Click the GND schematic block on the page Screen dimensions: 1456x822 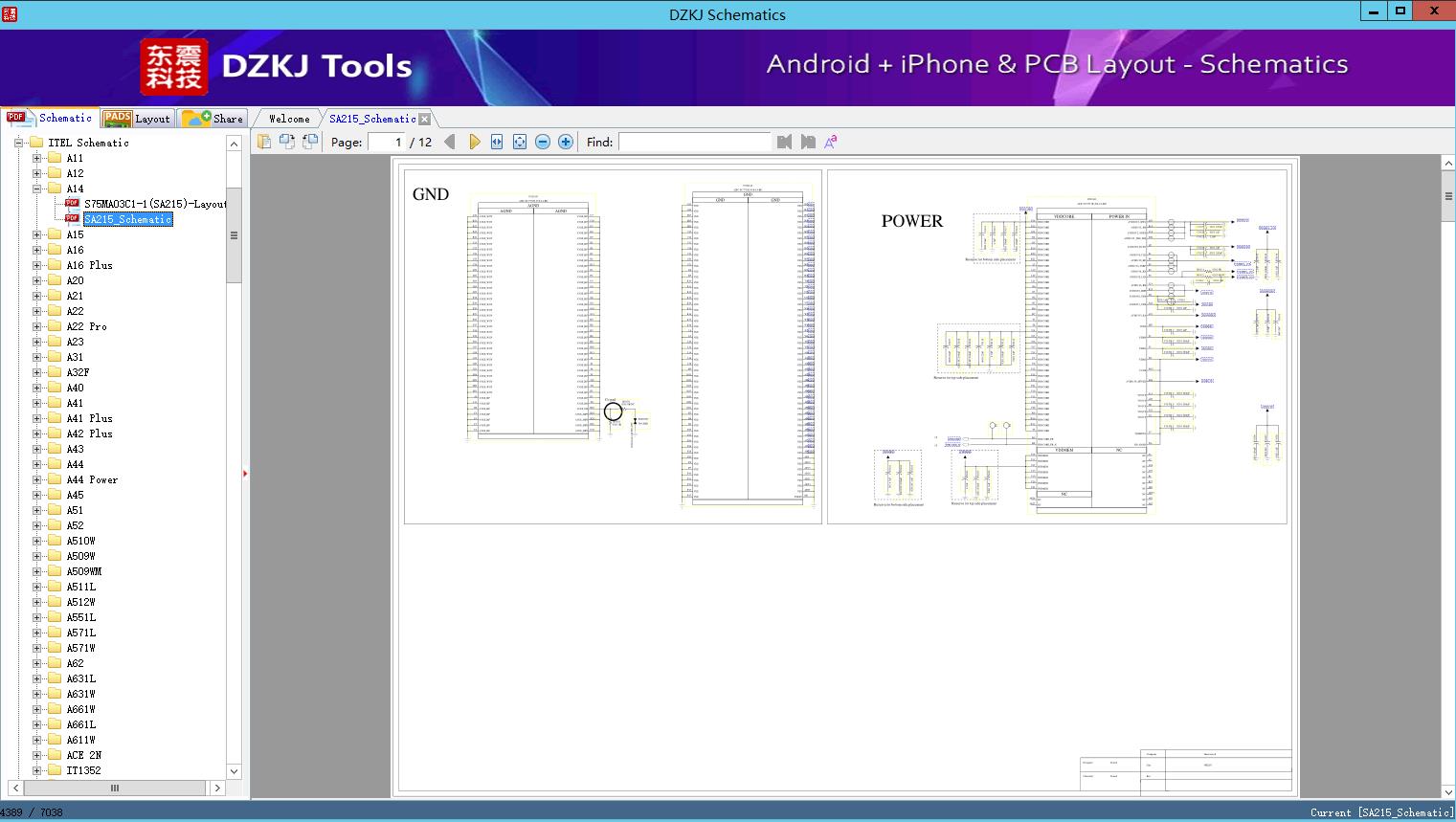coord(613,346)
